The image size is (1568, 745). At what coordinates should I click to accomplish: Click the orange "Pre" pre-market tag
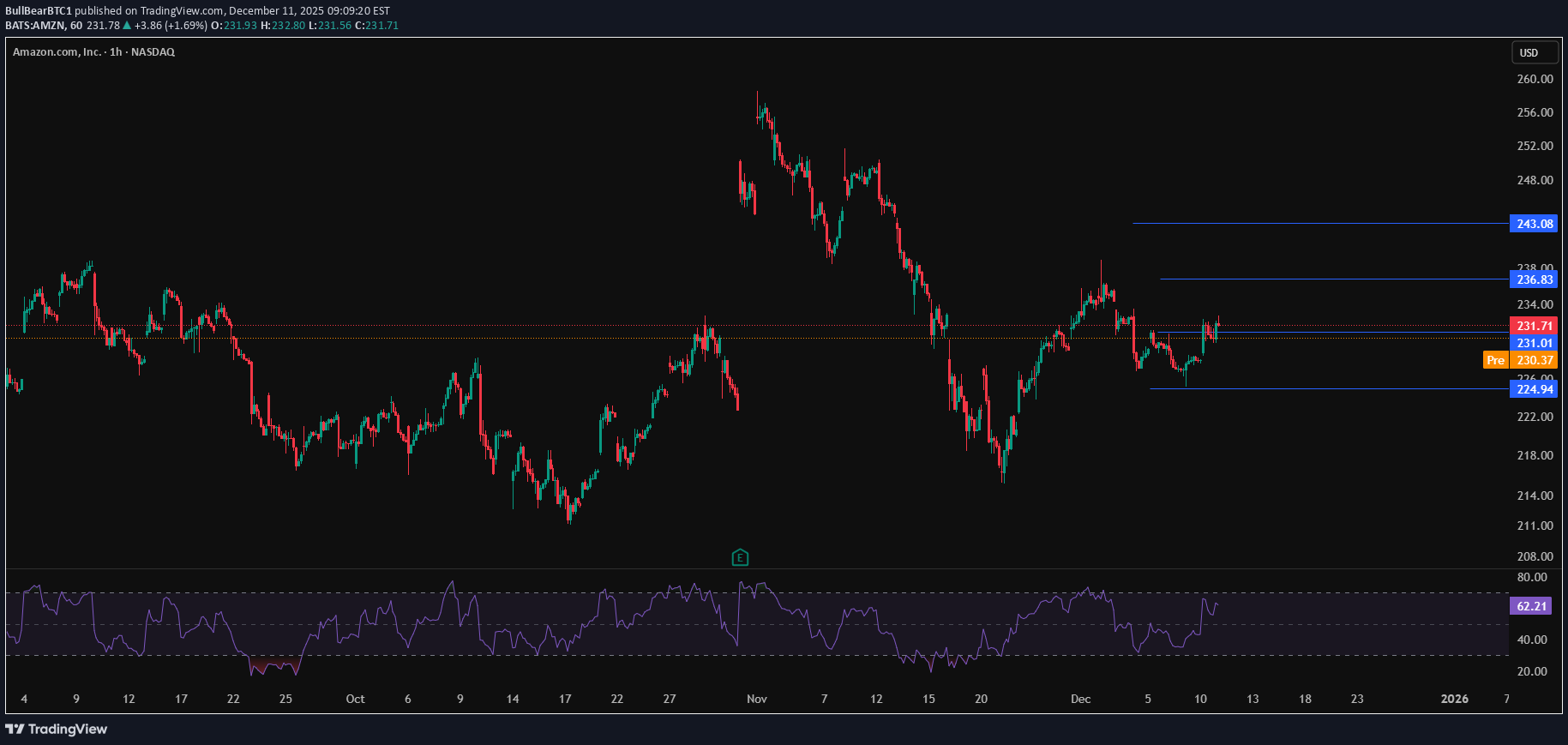(1495, 360)
